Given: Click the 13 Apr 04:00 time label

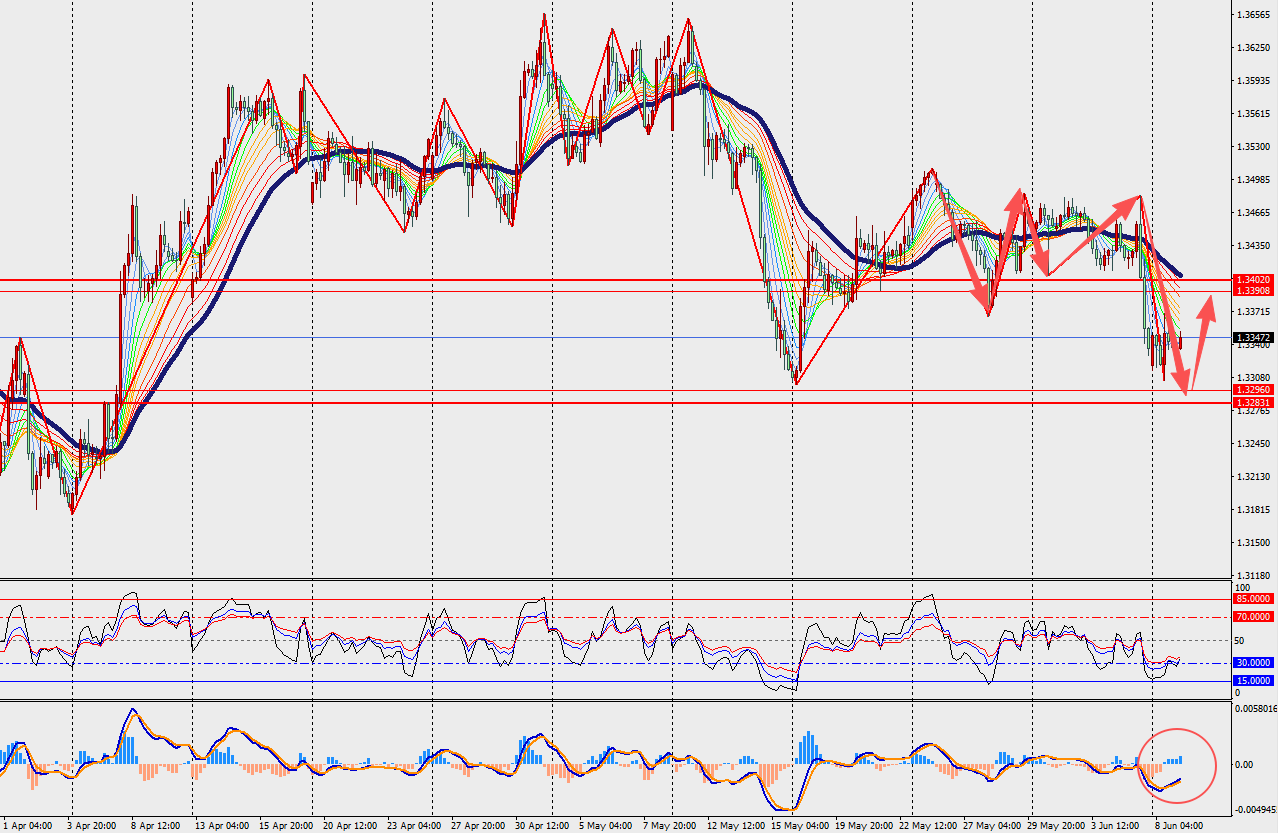Looking at the screenshot, I should click(222, 826).
